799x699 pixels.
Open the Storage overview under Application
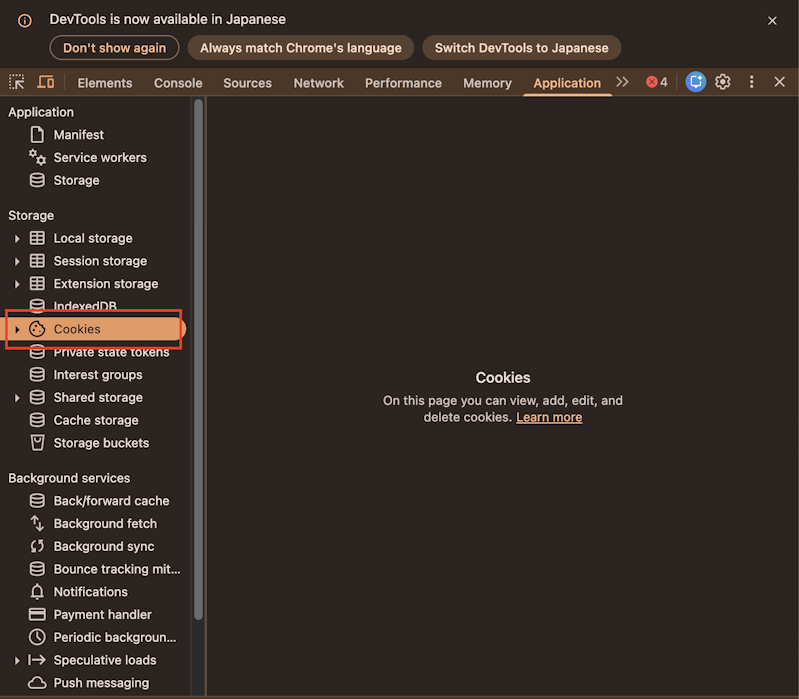tap(76, 180)
